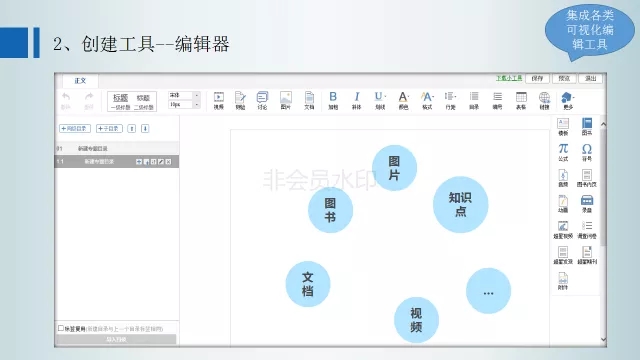The image size is (640, 360).
Task: Open the globe hyperlink icon in toolbar
Action: 544,100
